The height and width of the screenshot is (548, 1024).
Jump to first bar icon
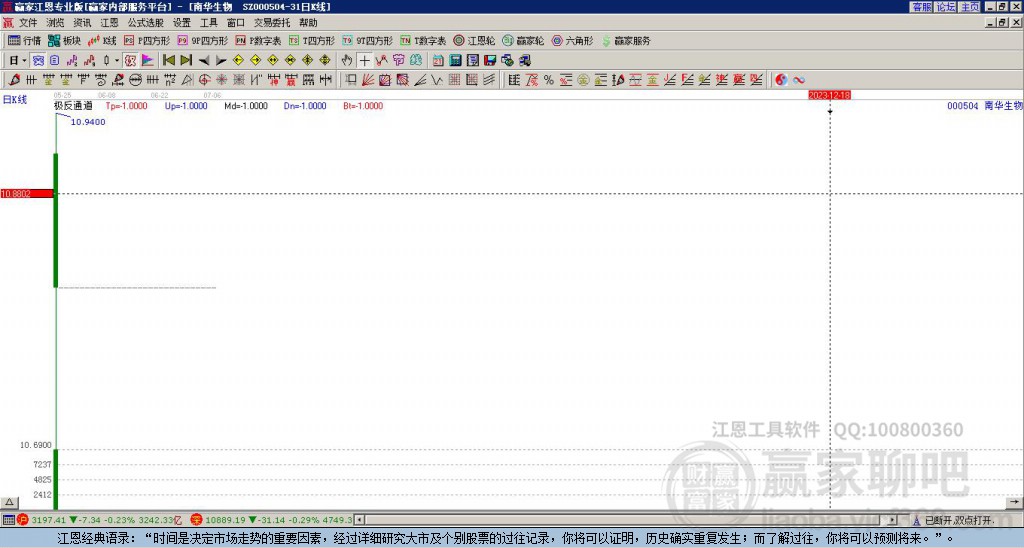point(168,60)
